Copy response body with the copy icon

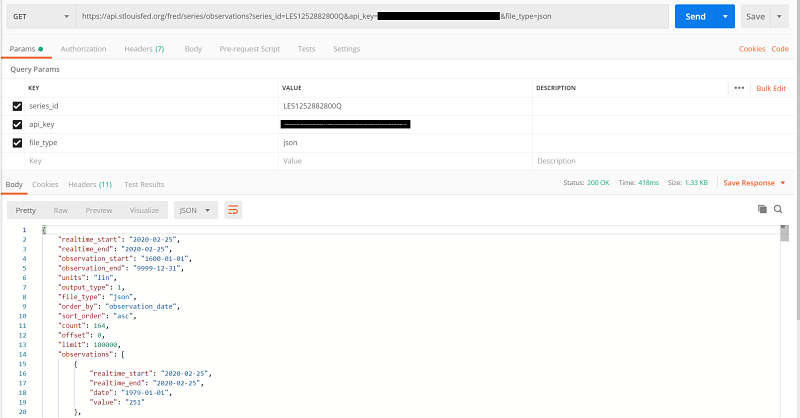762,209
